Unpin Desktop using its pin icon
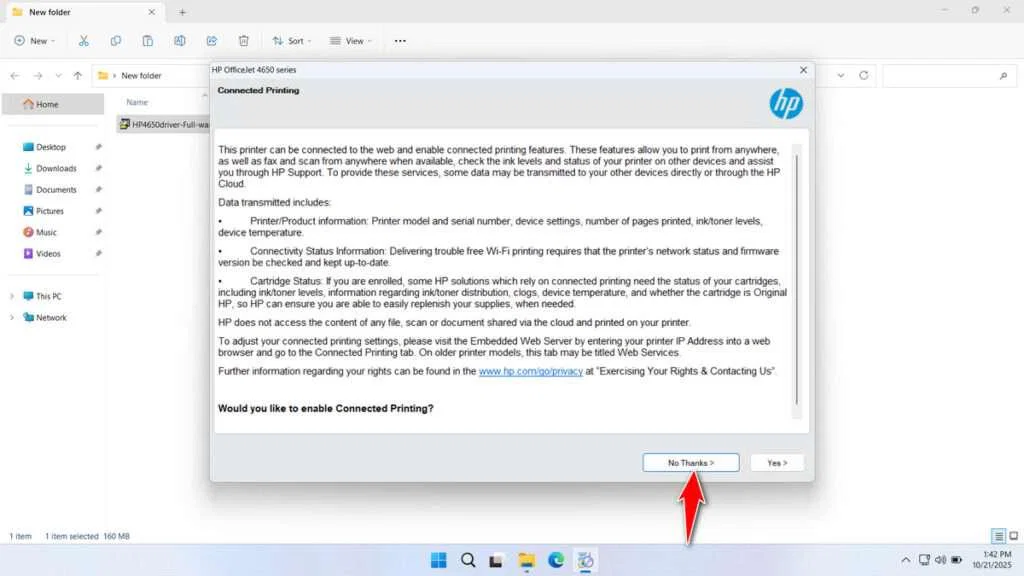The image size is (1024, 576). (97, 147)
